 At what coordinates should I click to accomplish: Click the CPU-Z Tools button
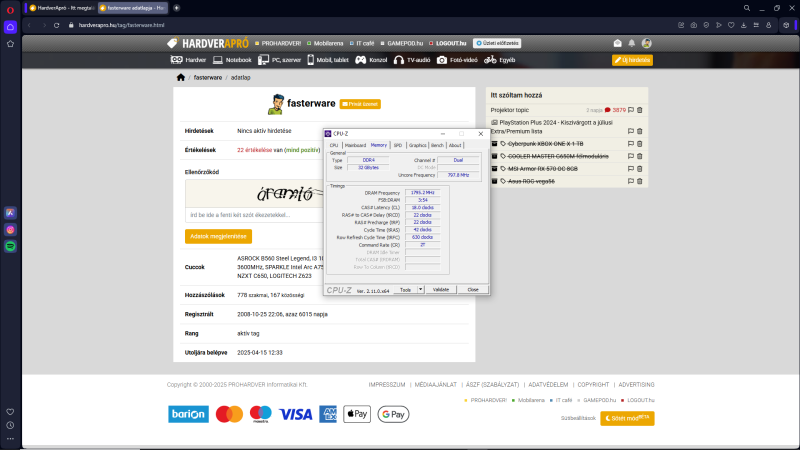pyautogui.click(x=405, y=290)
